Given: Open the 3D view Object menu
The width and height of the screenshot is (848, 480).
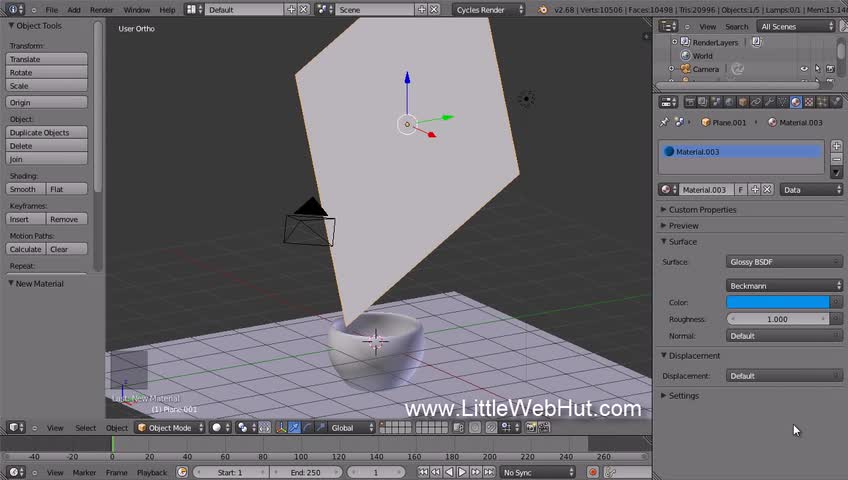Looking at the screenshot, I should [117, 428].
